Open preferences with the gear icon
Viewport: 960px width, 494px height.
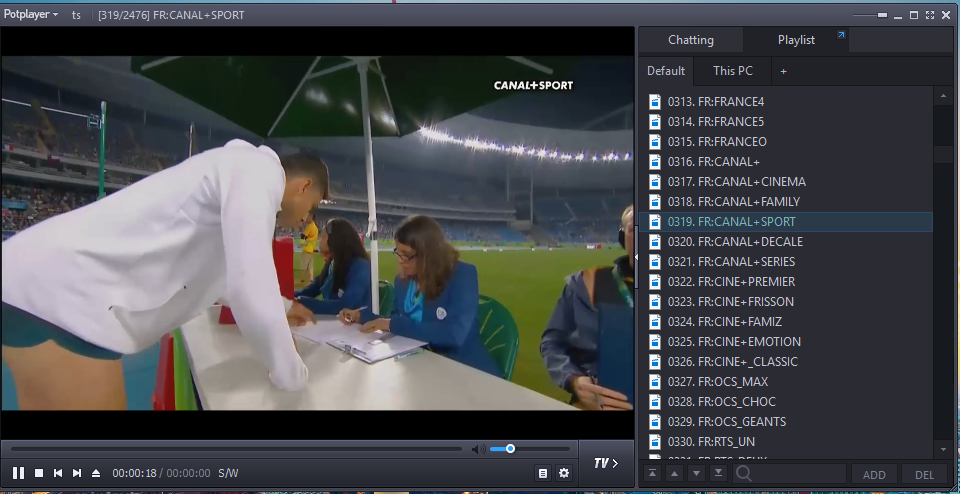tap(564, 473)
